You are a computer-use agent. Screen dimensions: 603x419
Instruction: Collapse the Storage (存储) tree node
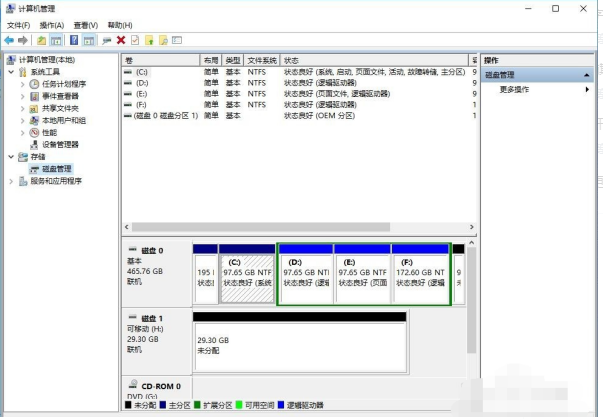pos(11,157)
